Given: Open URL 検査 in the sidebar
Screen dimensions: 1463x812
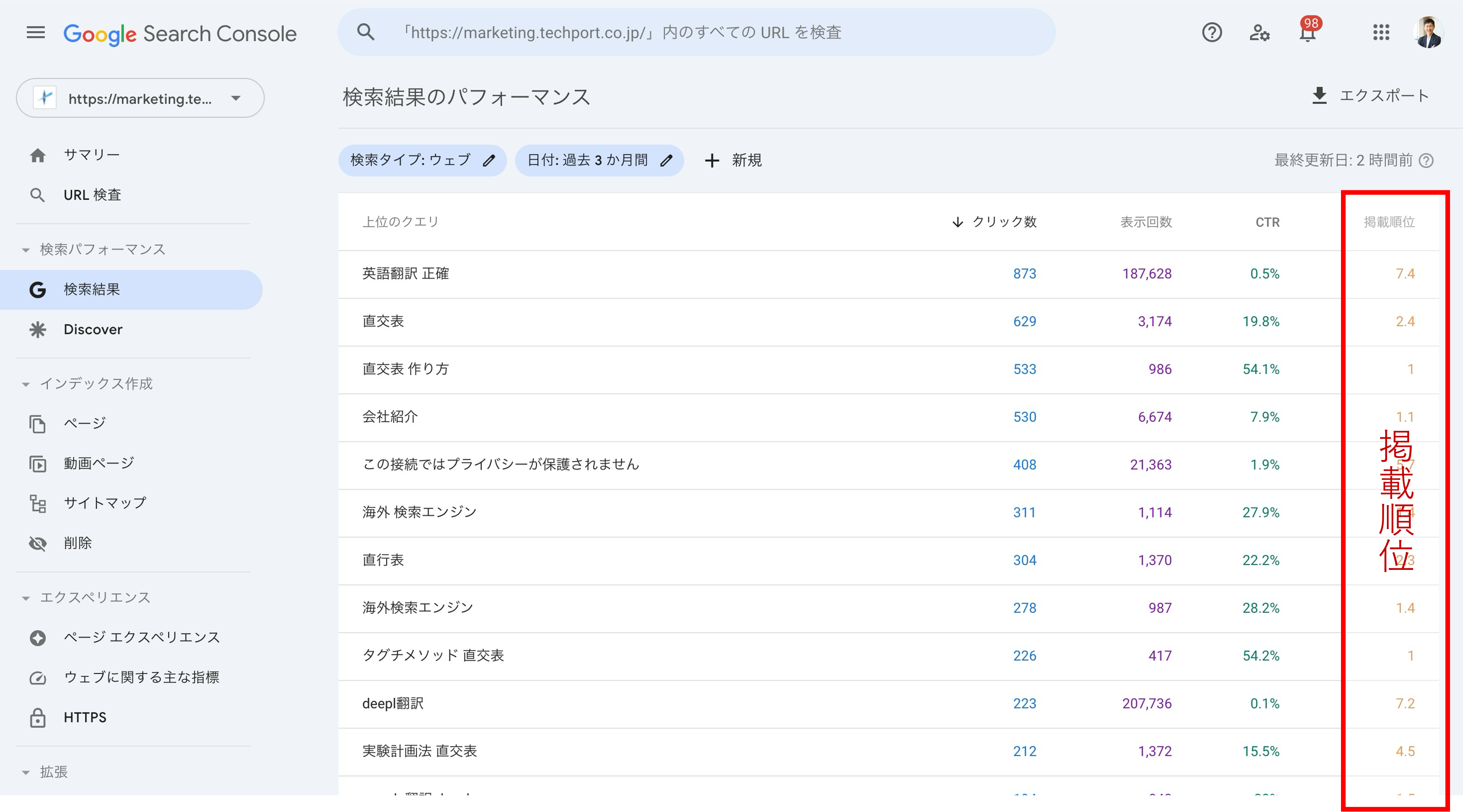Looking at the screenshot, I should click(x=131, y=195).
